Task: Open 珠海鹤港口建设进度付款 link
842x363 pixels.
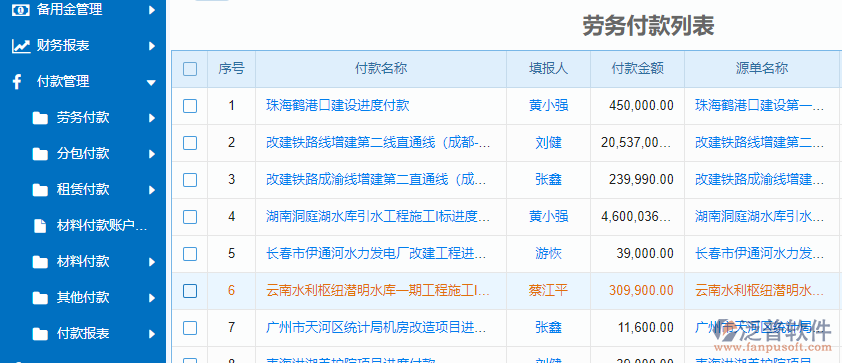Action: [338, 105]
